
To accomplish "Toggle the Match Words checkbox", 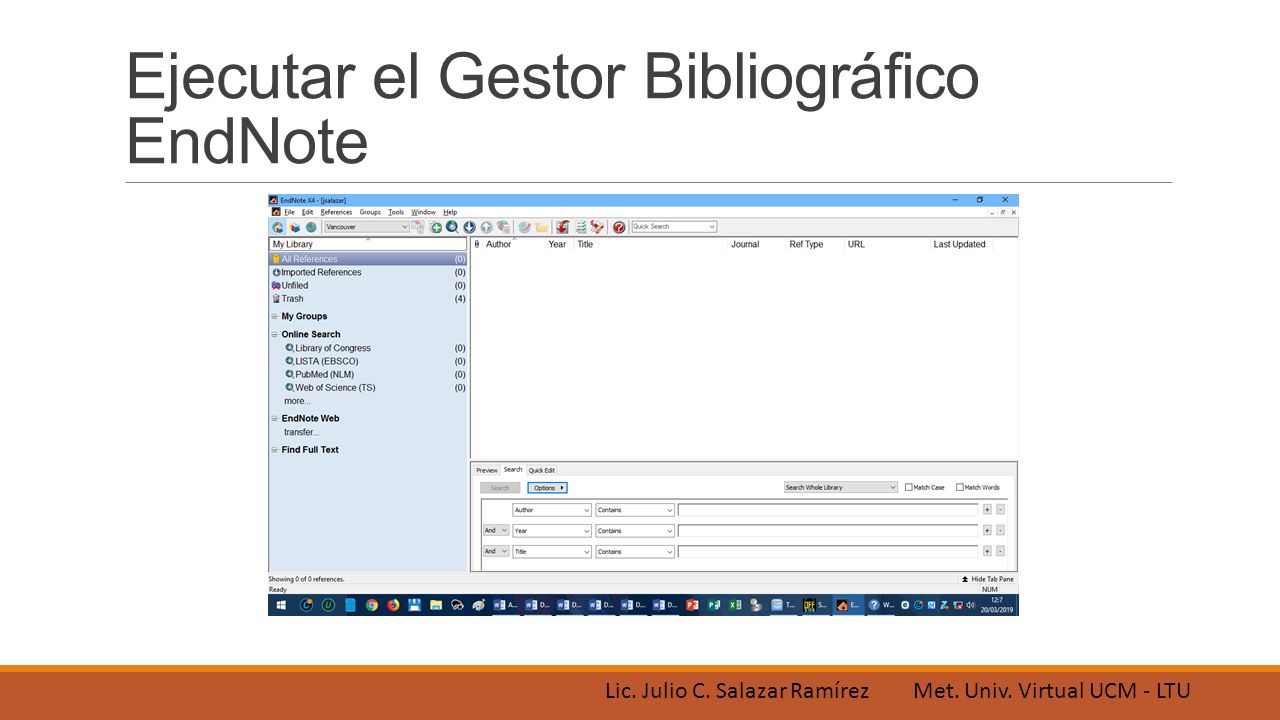I will [x=960, y=487].
